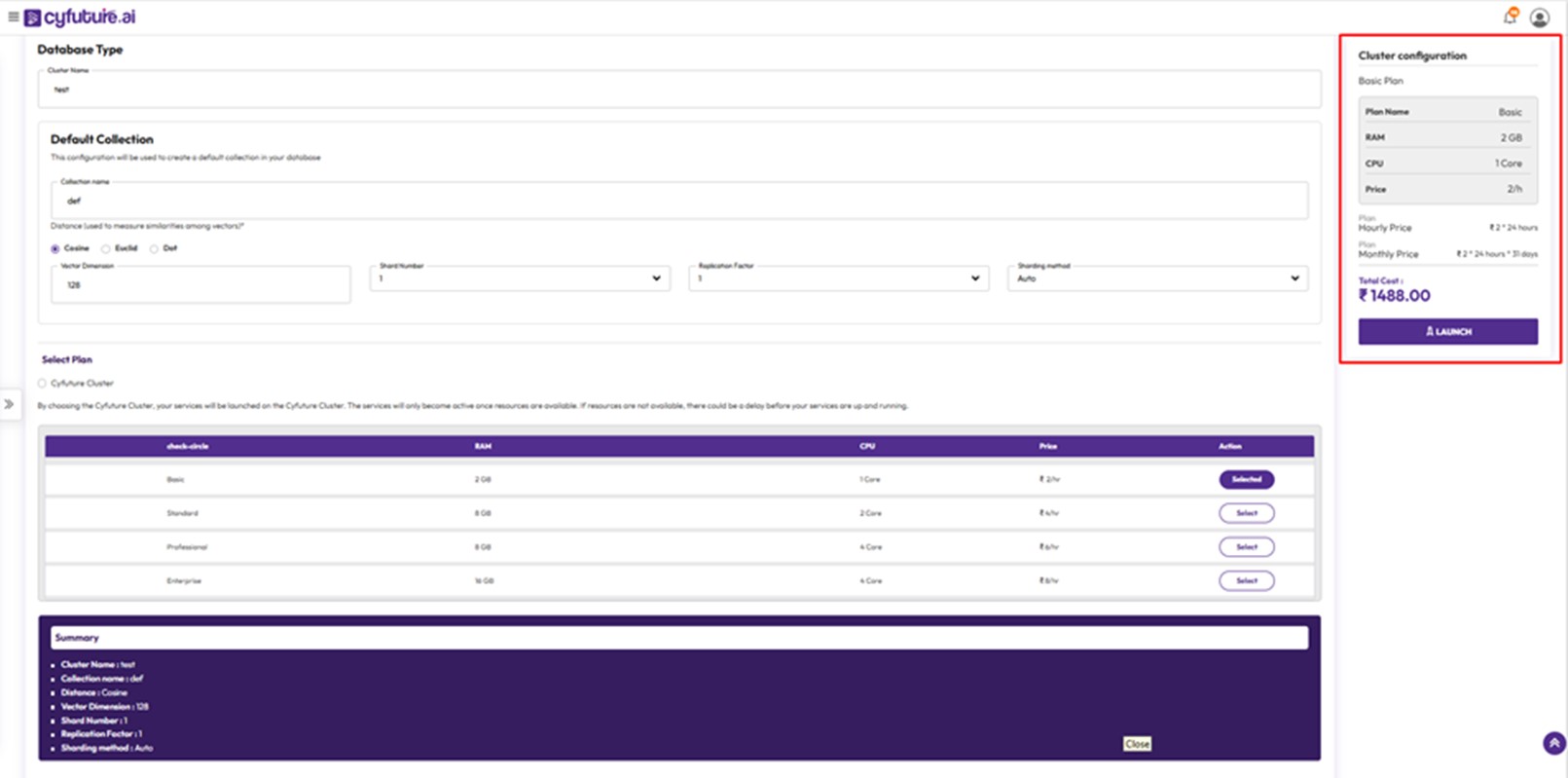Select the Enterprise plan
The width and height of the screenshot is (1568, 778).
tap(1246, 581)
